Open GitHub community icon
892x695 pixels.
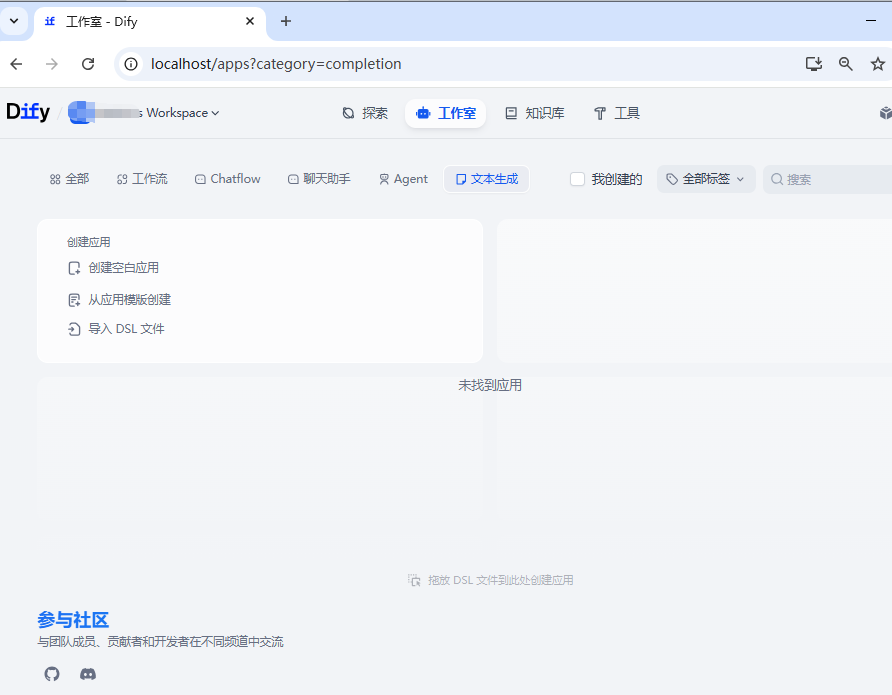click(52, 674)
